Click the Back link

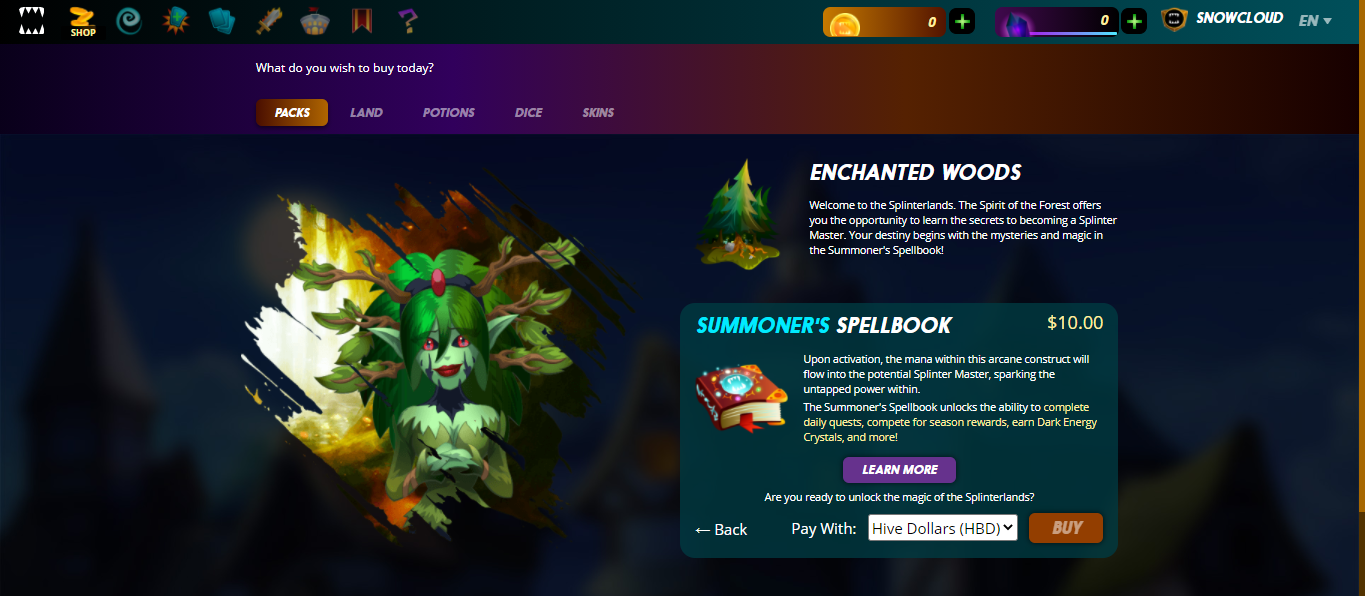(x=721, y=530)
